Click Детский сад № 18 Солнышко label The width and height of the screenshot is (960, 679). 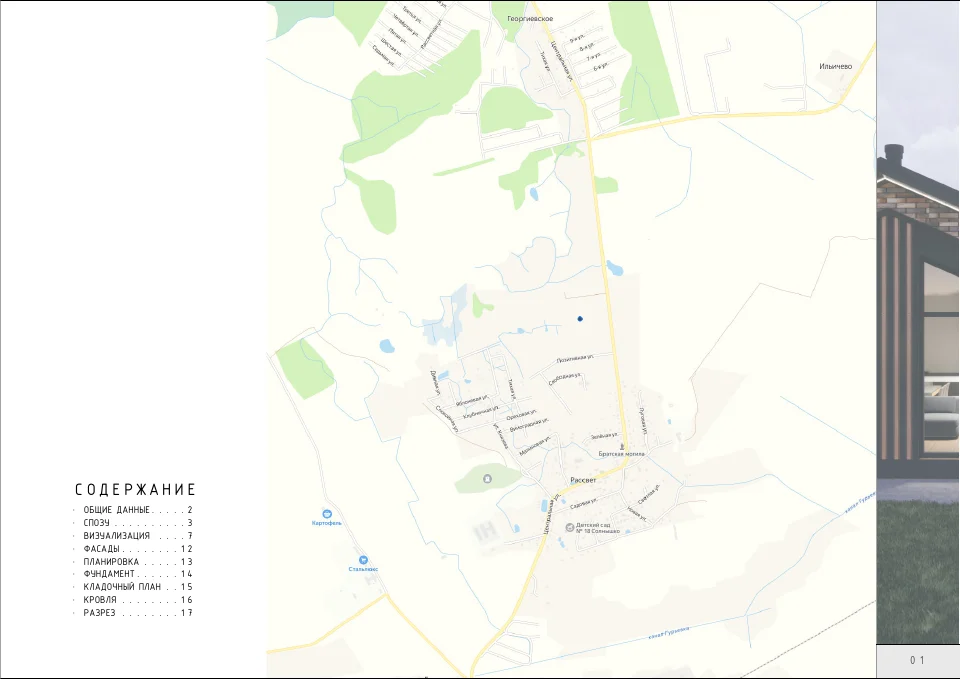coord(598,528)
